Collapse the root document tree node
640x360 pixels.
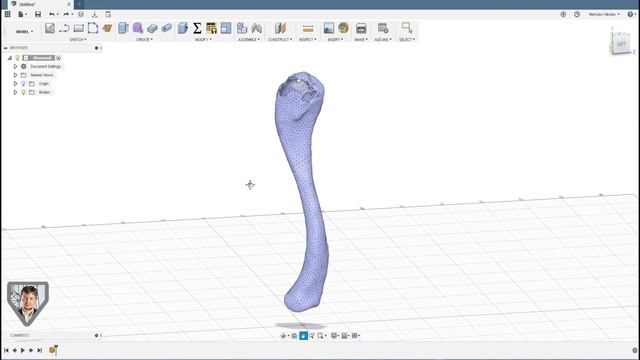click(10, 58)
